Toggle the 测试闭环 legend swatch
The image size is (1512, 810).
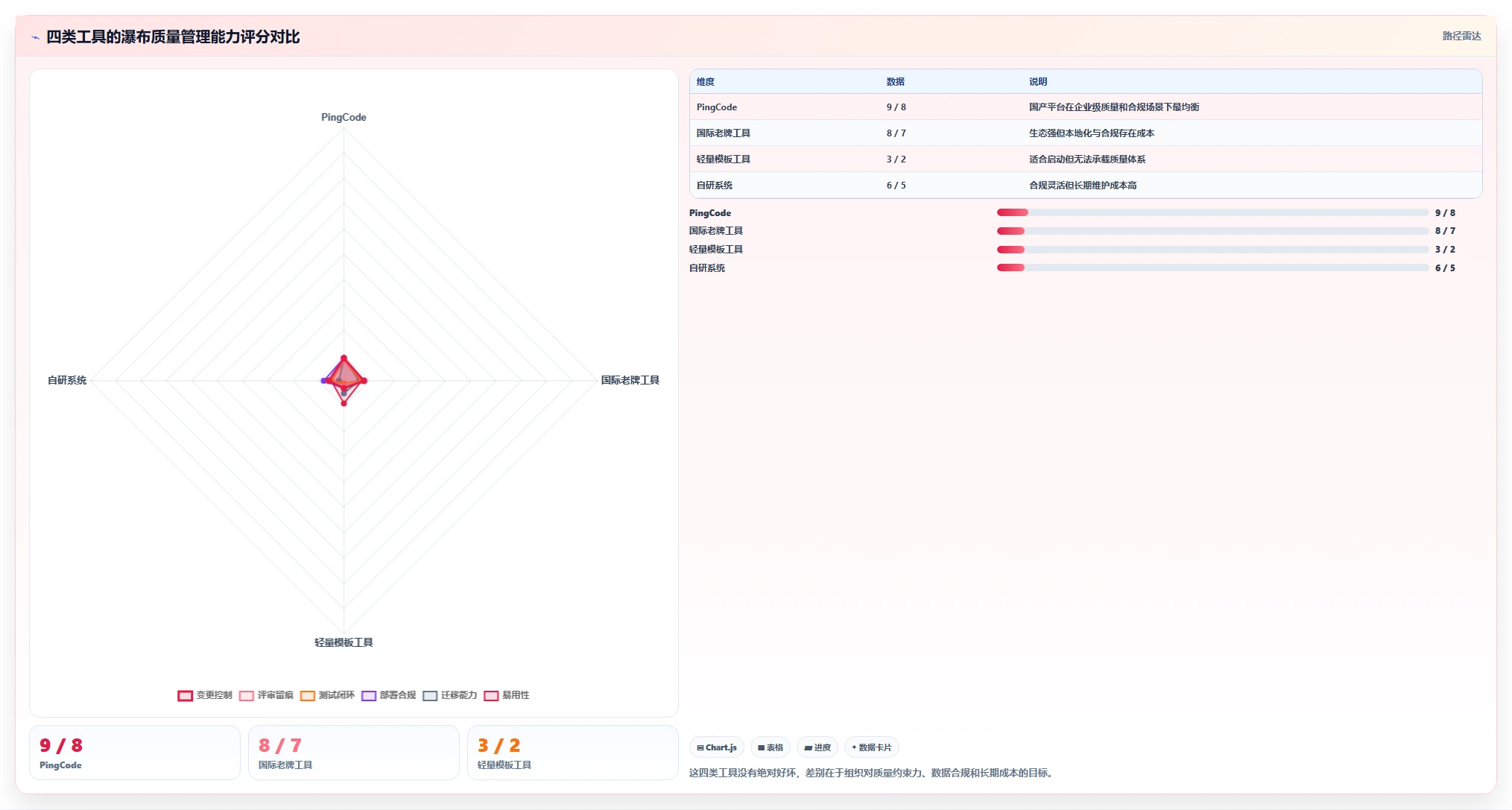(x=308, y=695)
